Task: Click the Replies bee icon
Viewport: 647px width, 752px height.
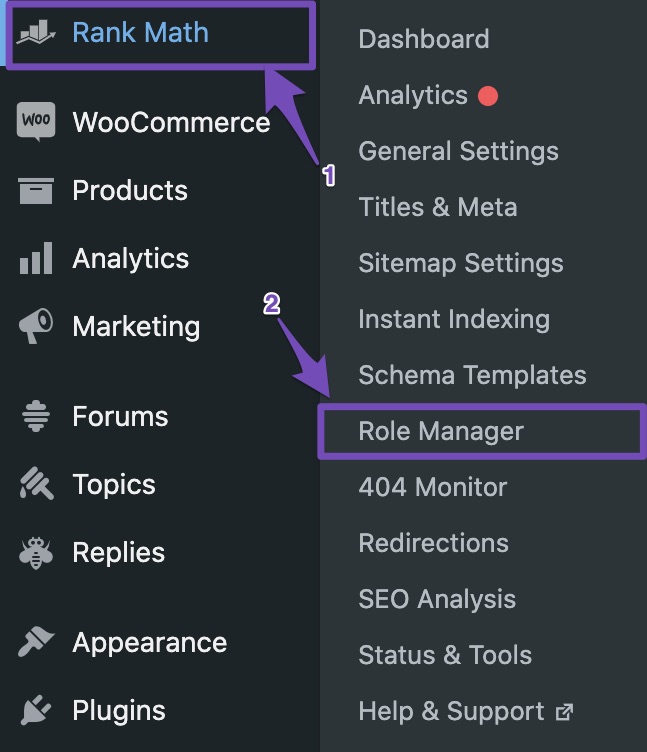Action: coord(36,553)
